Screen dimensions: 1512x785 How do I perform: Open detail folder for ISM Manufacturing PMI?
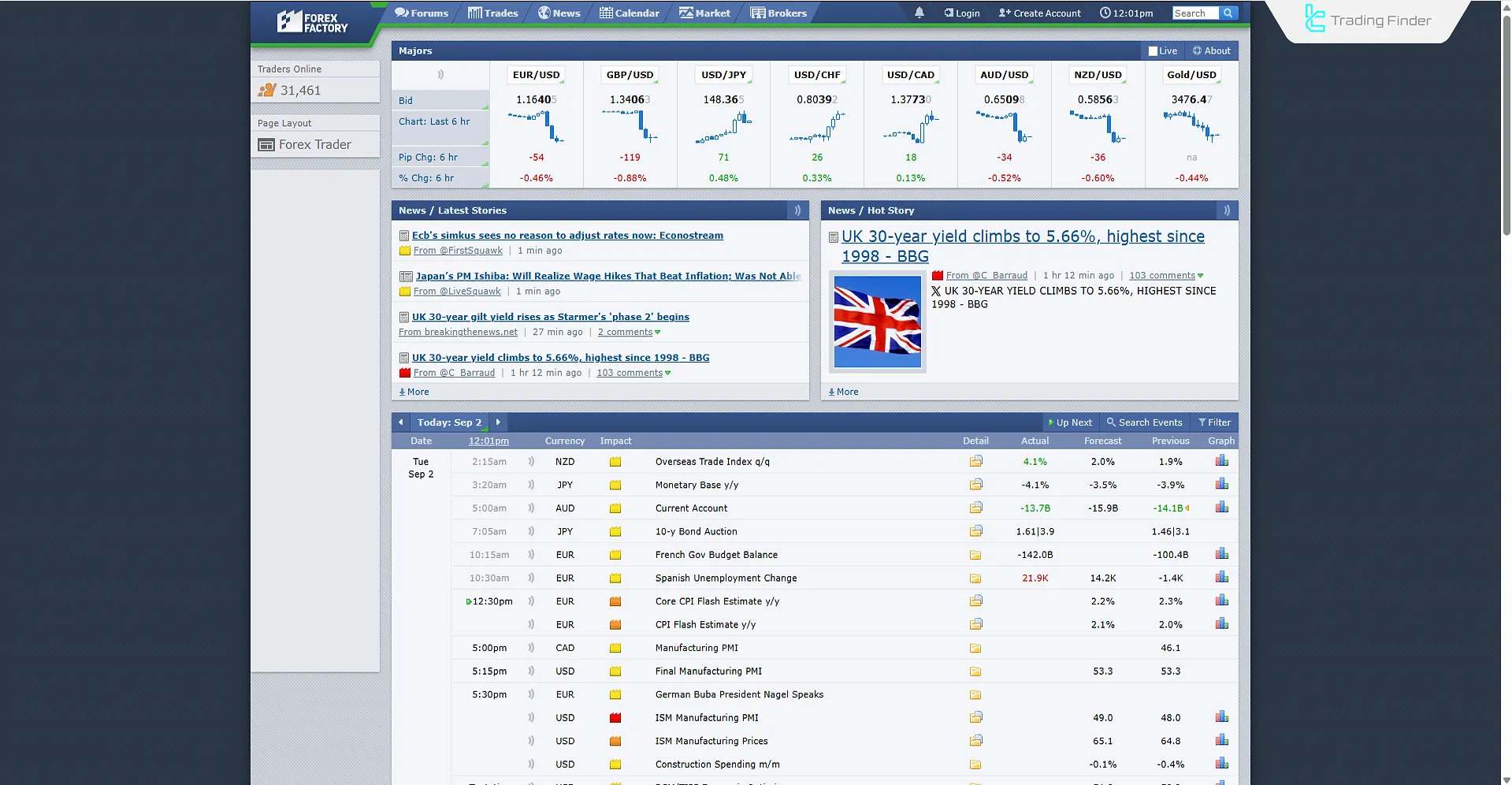pyautogui.click(x=975, y=717)
